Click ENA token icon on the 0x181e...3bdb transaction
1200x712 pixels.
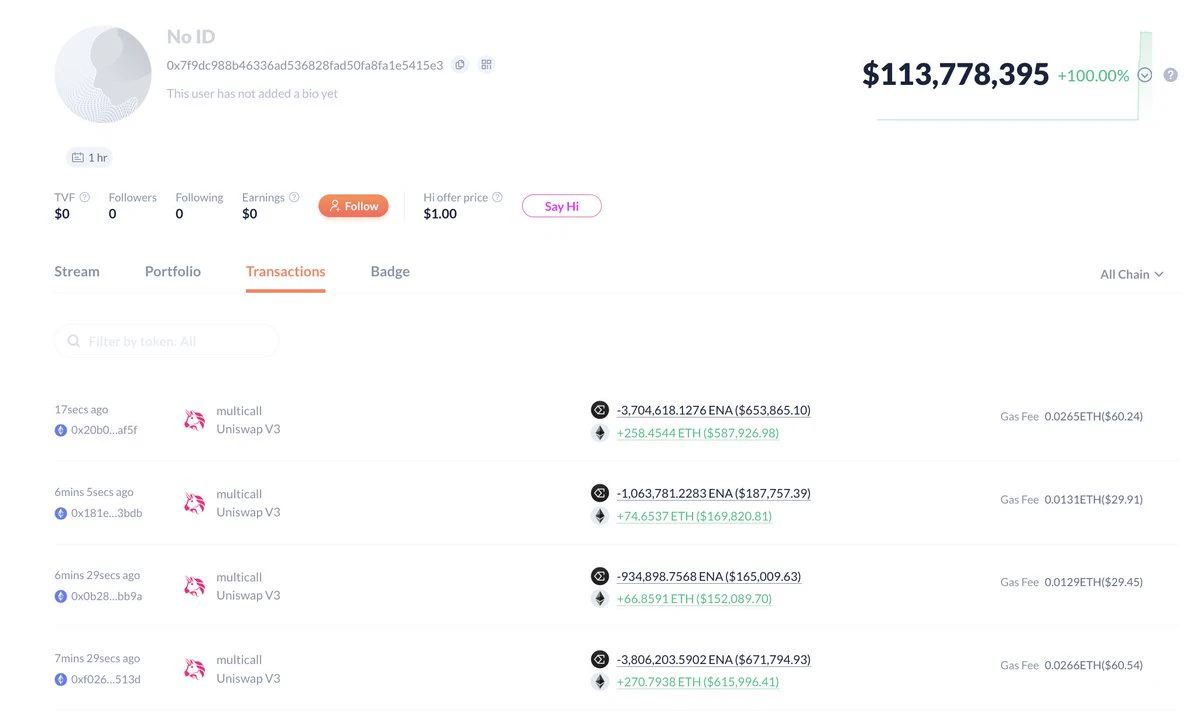tap(599, 493)
